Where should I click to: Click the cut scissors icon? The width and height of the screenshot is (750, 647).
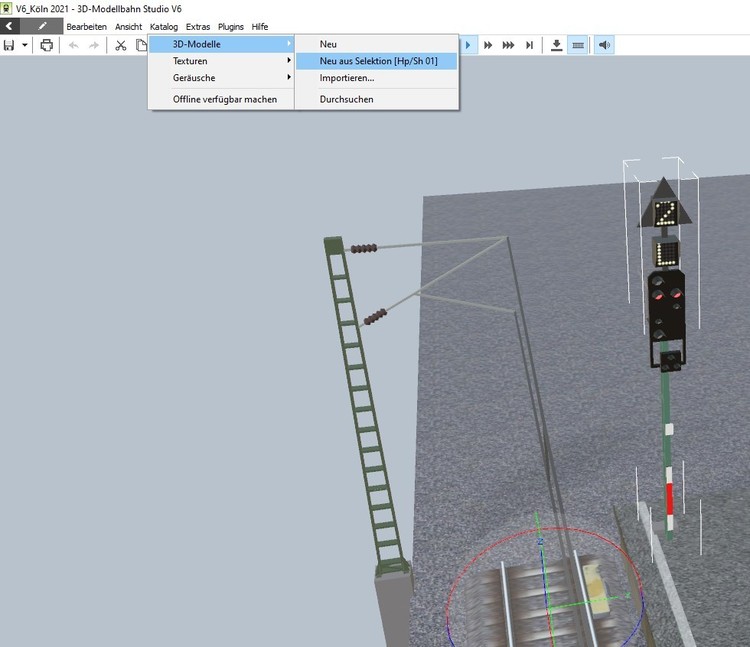120,45
